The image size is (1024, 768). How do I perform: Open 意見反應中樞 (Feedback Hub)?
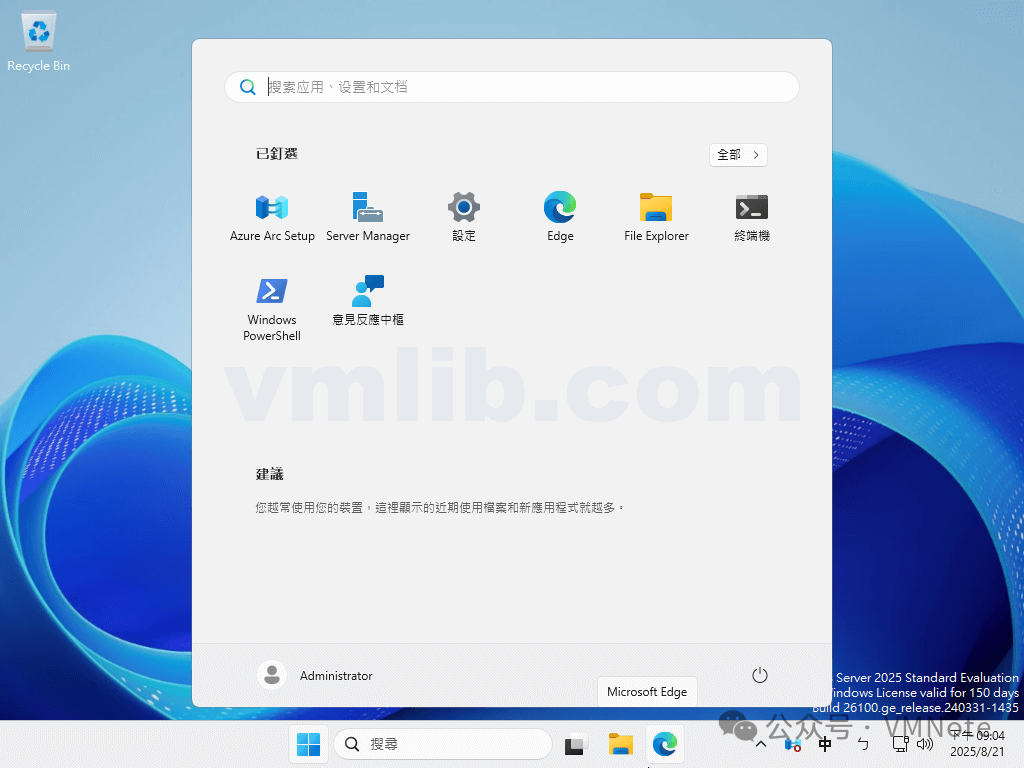click(367, 297)
